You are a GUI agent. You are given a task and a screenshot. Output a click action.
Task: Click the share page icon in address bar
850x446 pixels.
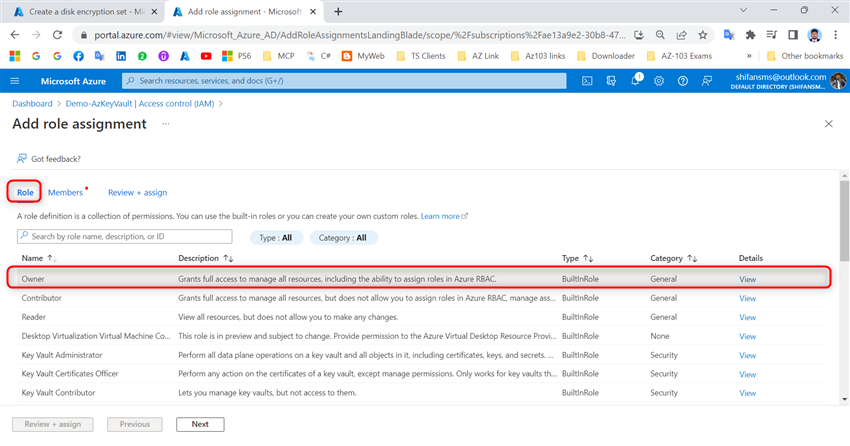pyautogui.click(x=681, y=35)
